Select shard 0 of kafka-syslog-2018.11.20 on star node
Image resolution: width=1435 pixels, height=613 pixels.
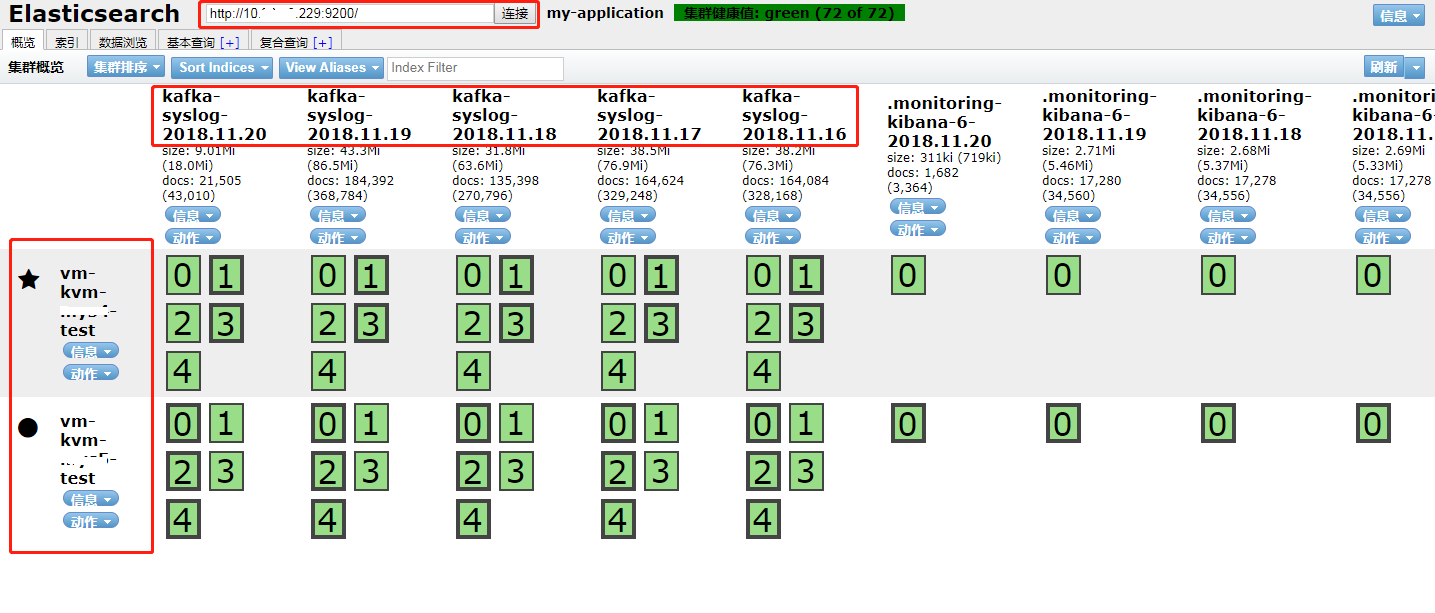tap(183, 276)
